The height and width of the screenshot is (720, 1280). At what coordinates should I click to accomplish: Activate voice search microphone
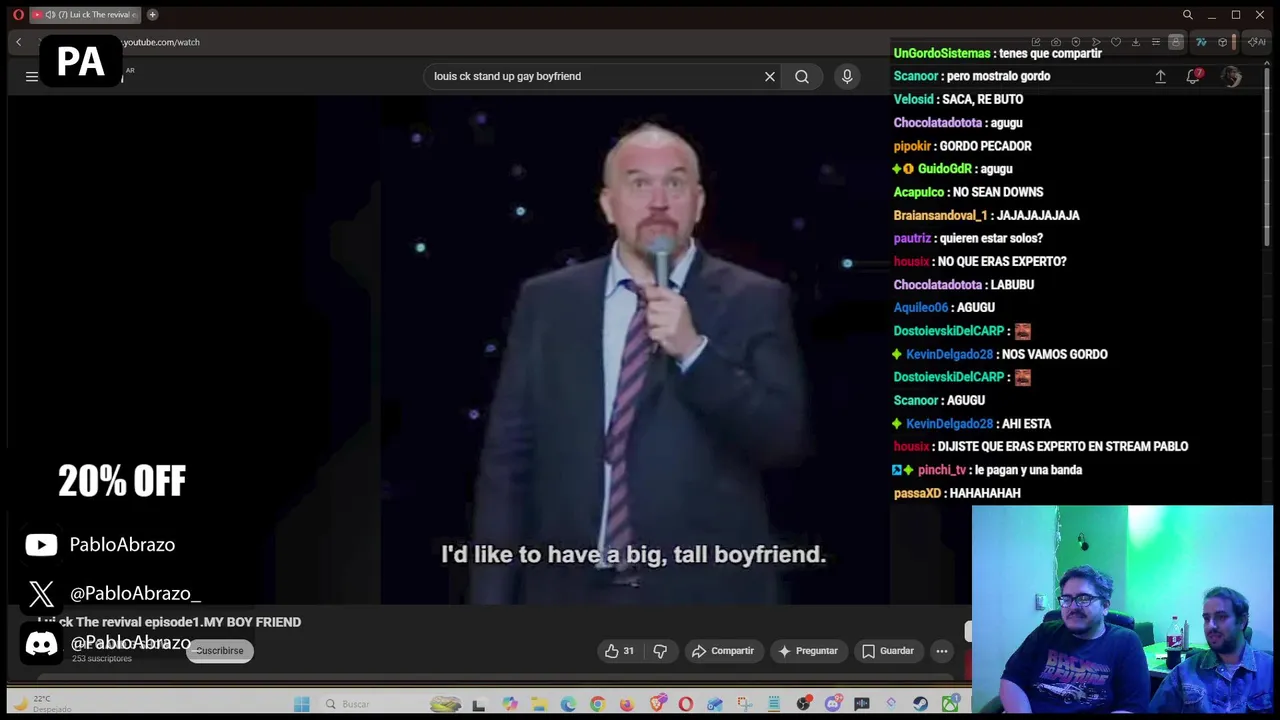pyautogui.click(x=847, y=76)
